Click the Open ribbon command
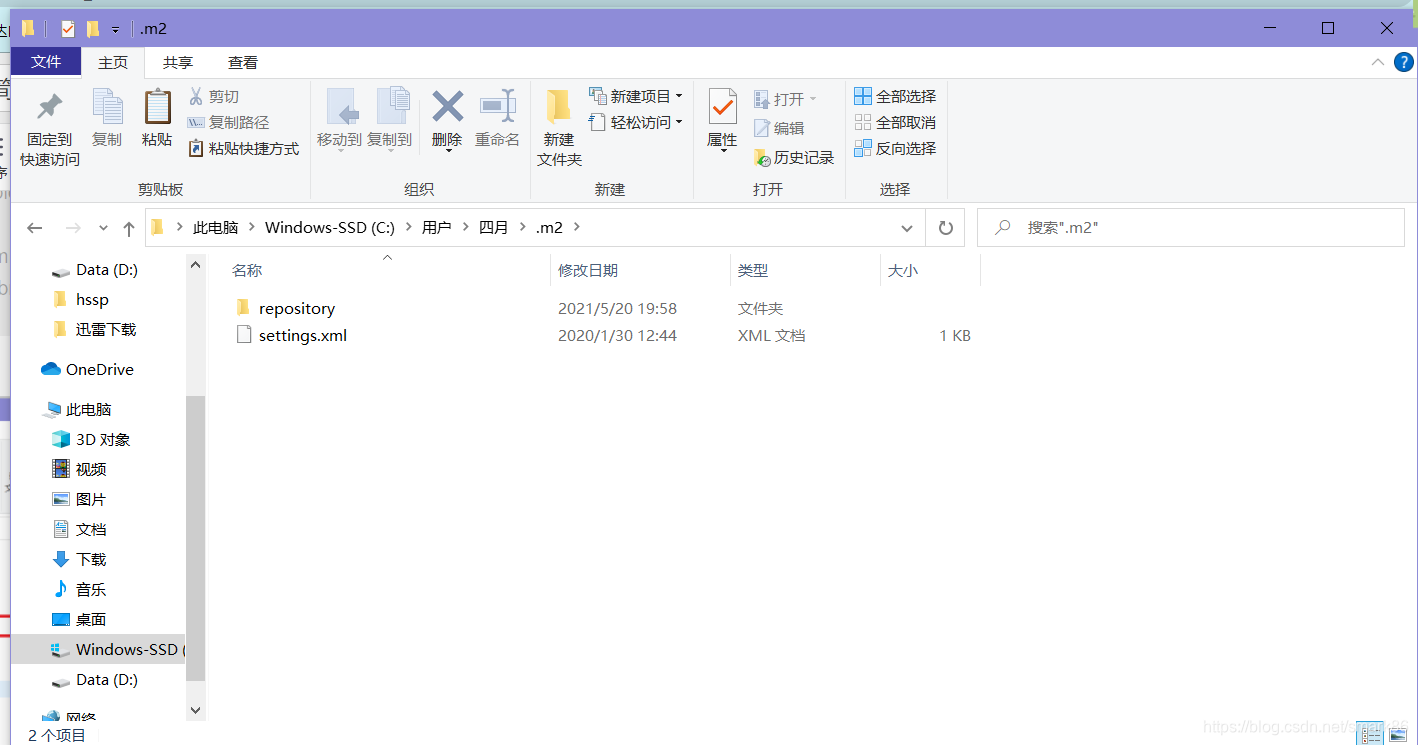1418x745 pixels. click(785, 99)
